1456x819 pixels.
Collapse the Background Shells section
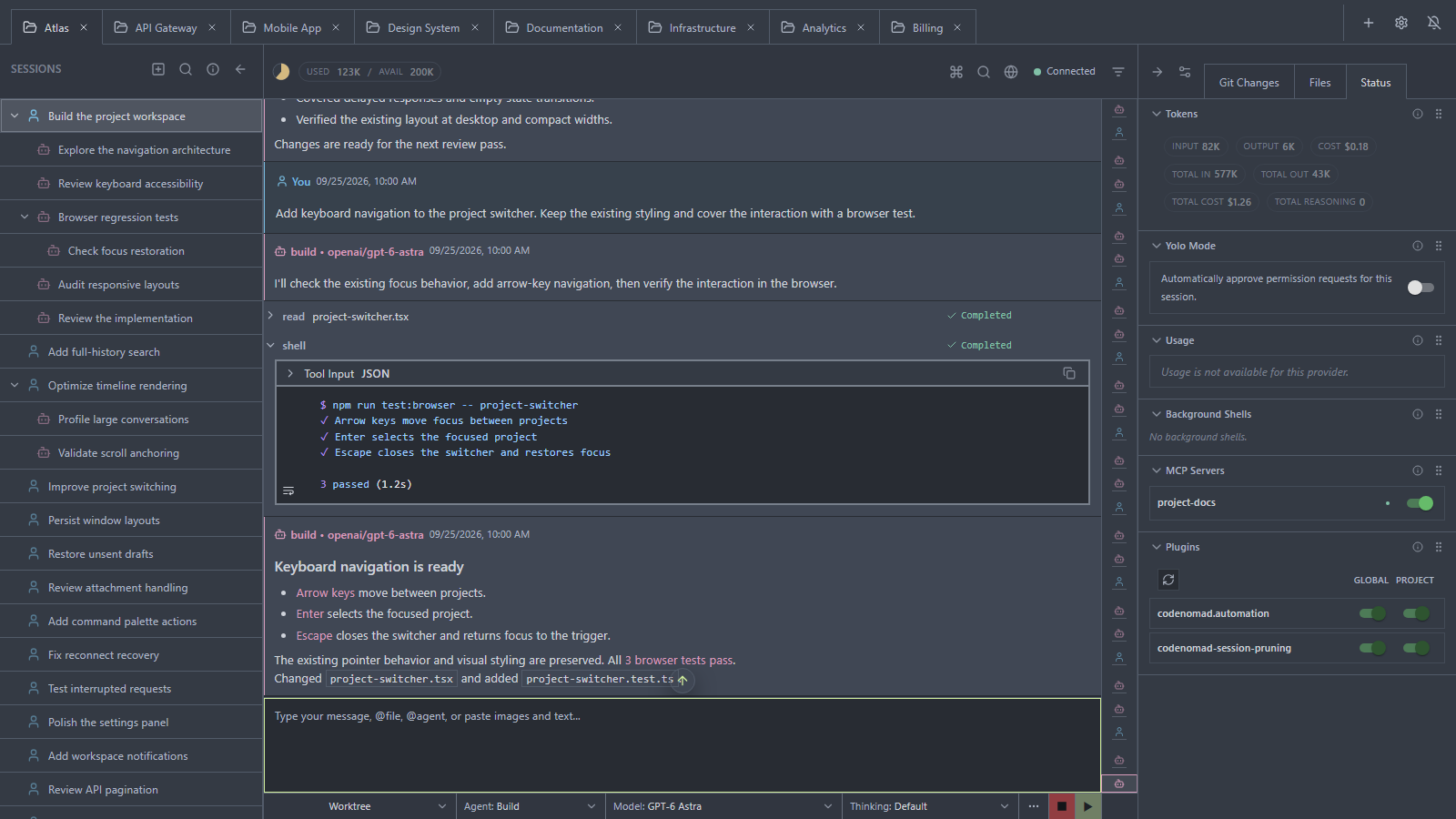point(1157,414)
